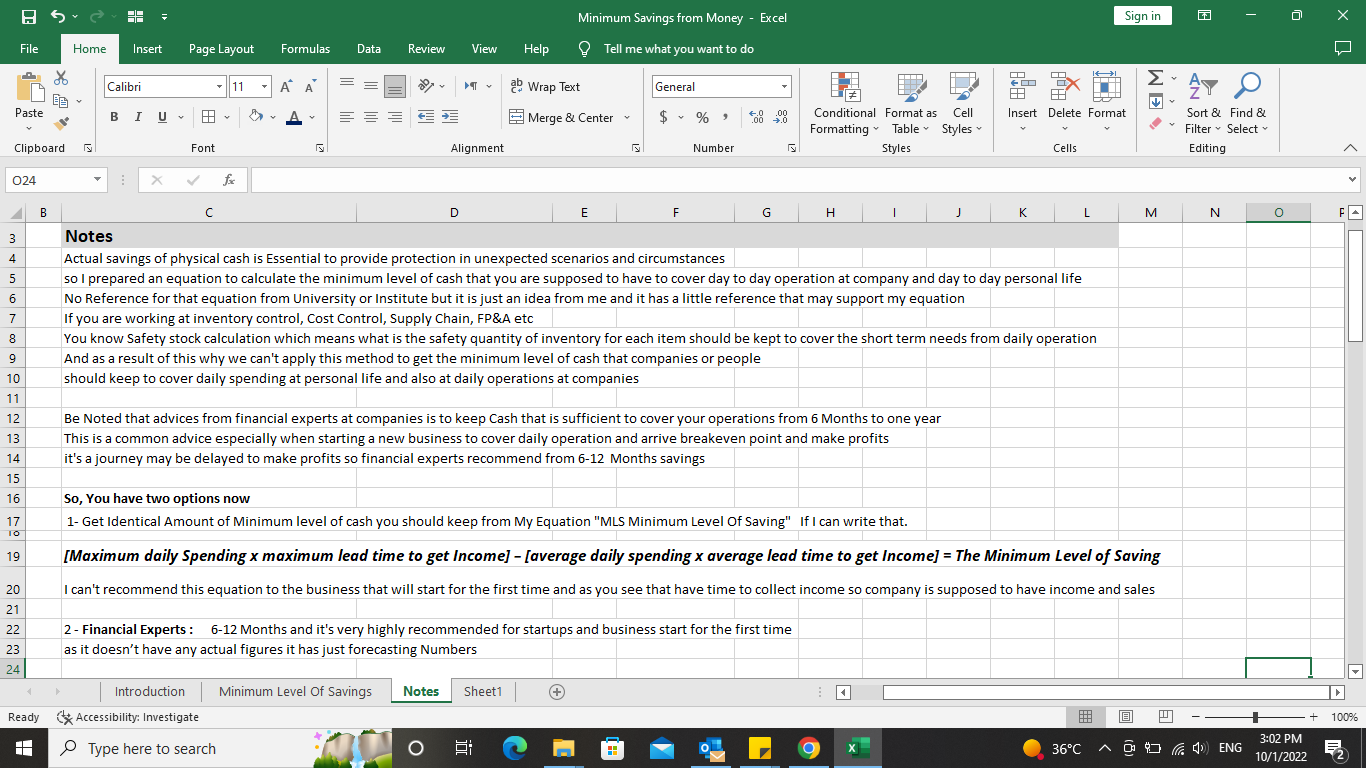This screenshot has width=1366, height=768.
Task: Click the Decrease Indent icon
Action: click(426, 117)
